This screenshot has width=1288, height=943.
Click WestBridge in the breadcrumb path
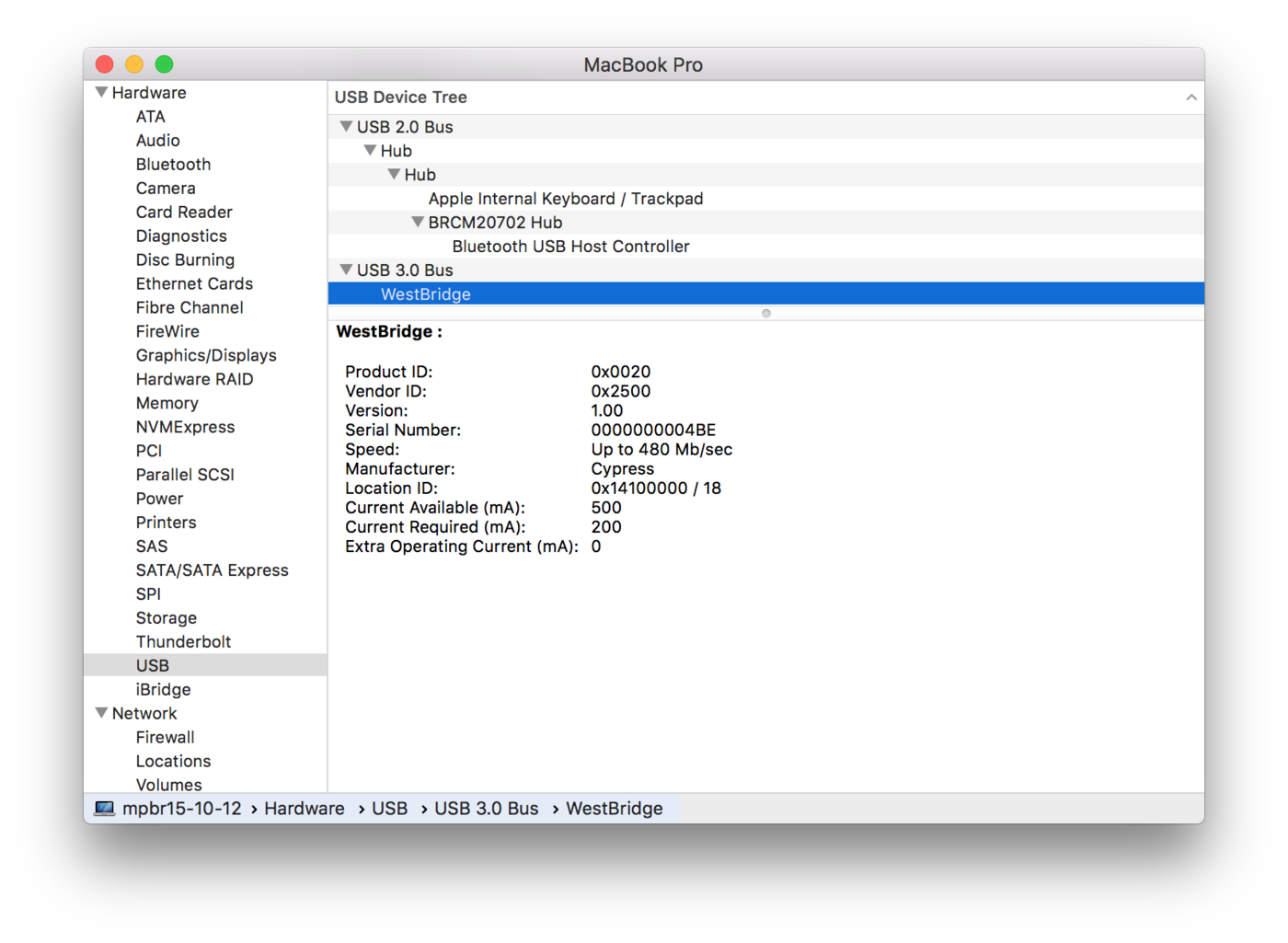[615, 808]
